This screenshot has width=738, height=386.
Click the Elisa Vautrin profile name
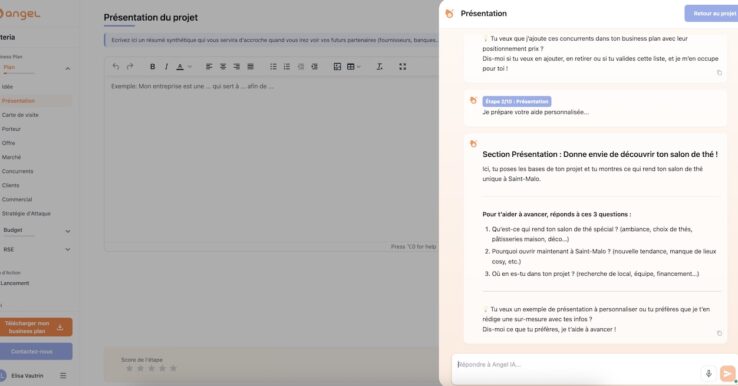27,376
